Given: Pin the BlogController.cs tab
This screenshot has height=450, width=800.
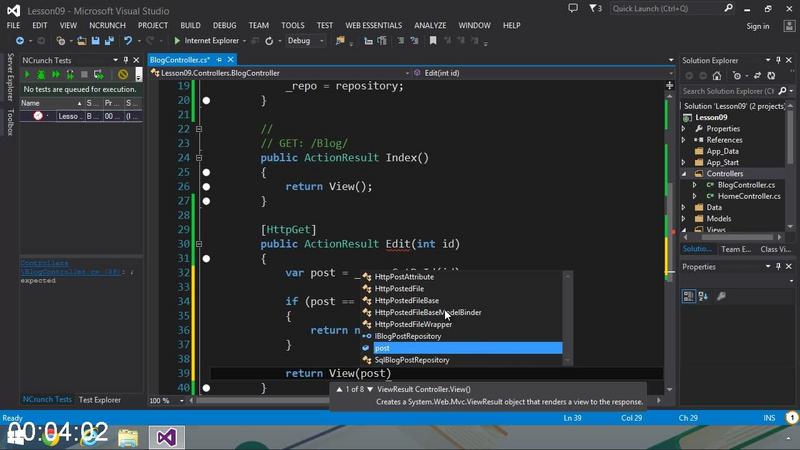Looking at the screenshot, I should click(x=219, y=60).
